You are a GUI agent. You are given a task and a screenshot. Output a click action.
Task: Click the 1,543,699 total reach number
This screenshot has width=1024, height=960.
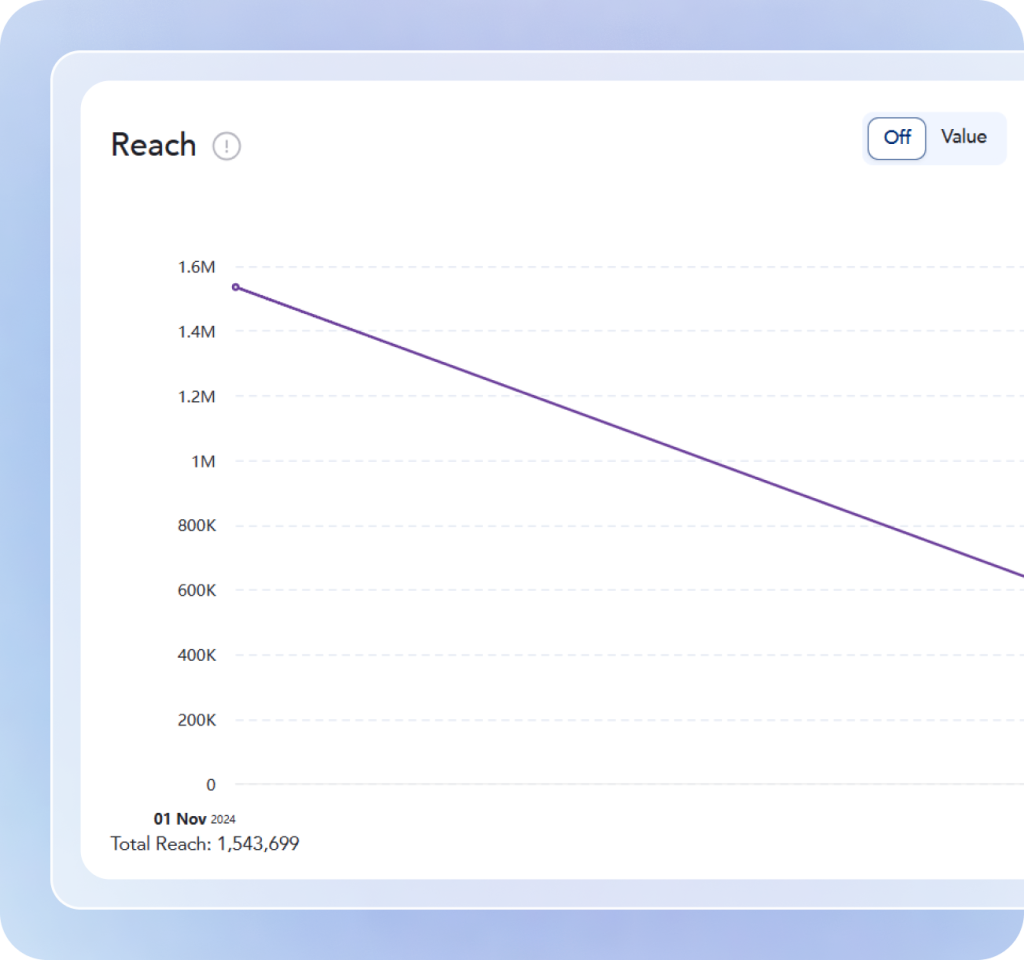258,844
